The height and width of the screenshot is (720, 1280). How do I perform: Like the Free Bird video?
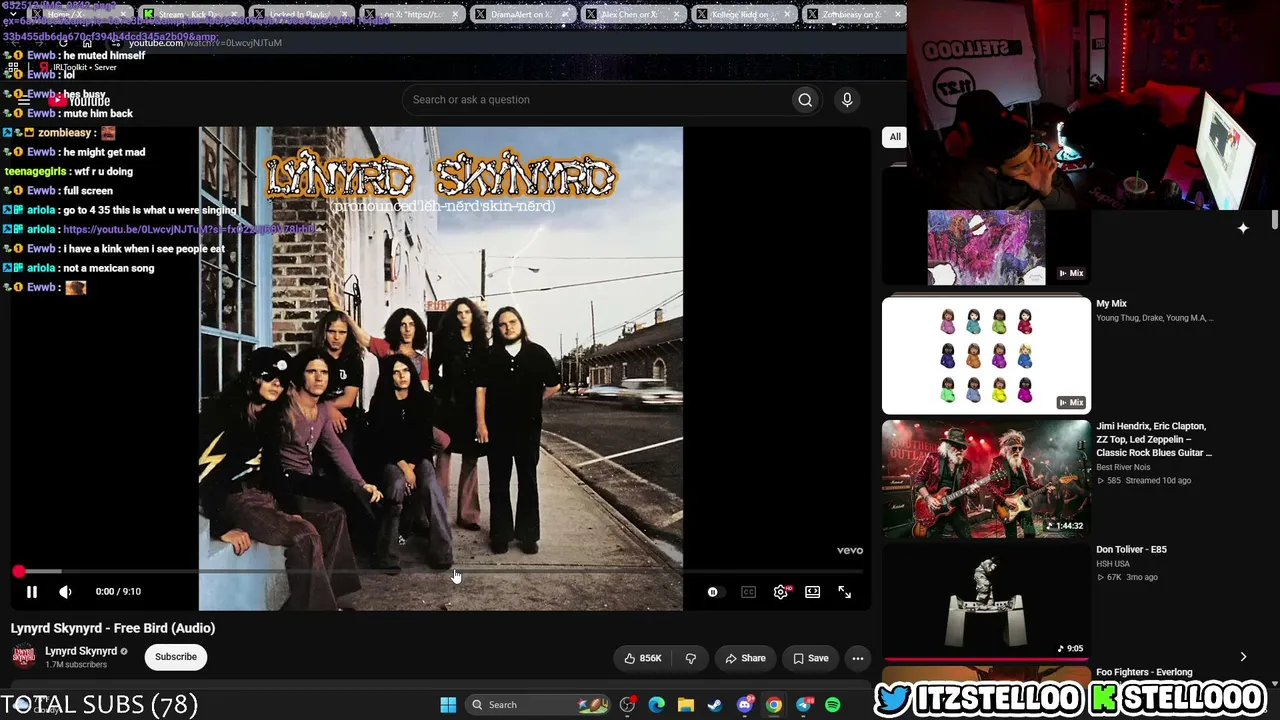643,658
